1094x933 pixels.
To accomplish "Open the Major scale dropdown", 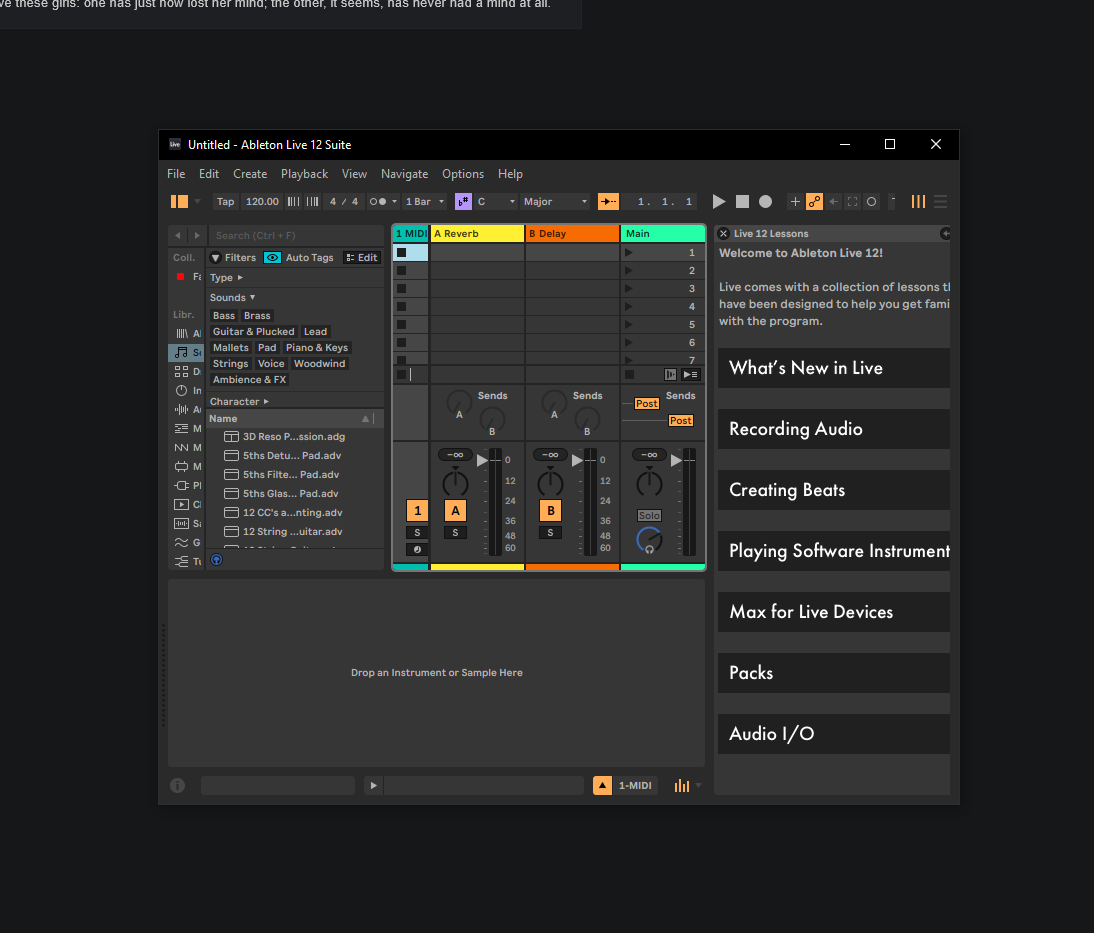I will (x=555, y=202).
